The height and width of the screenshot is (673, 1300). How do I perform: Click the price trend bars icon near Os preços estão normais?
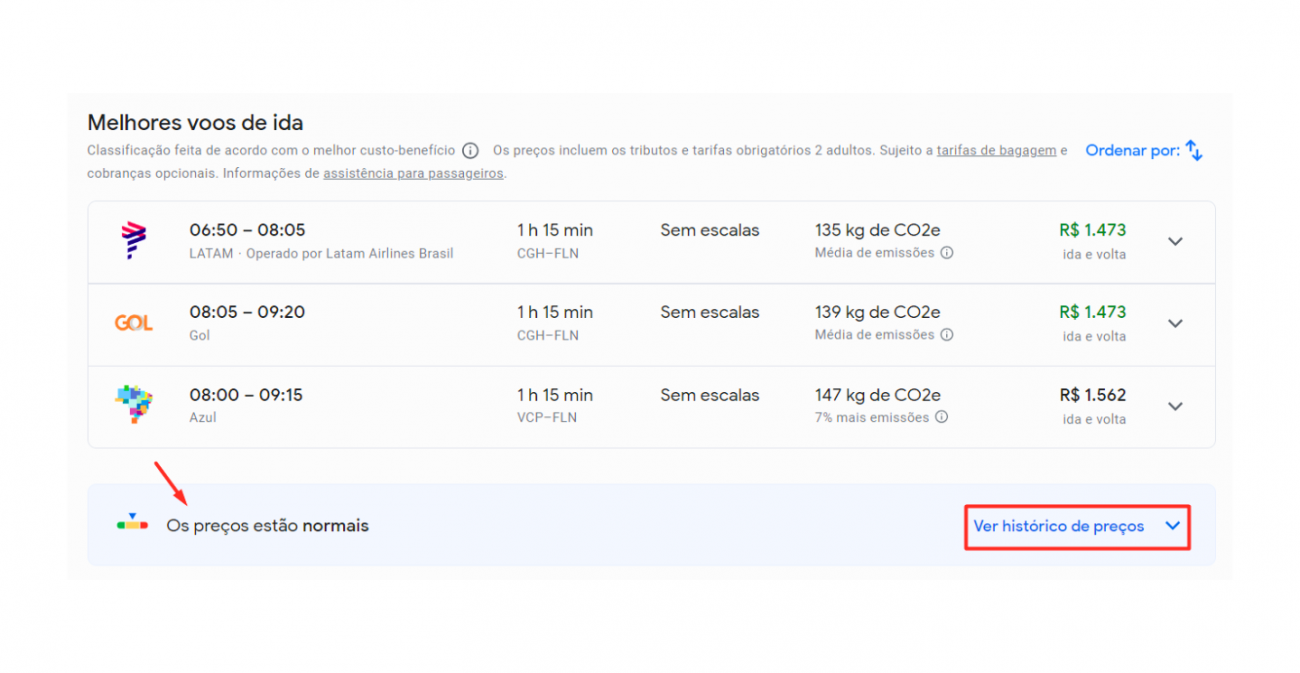click(131, 525)
